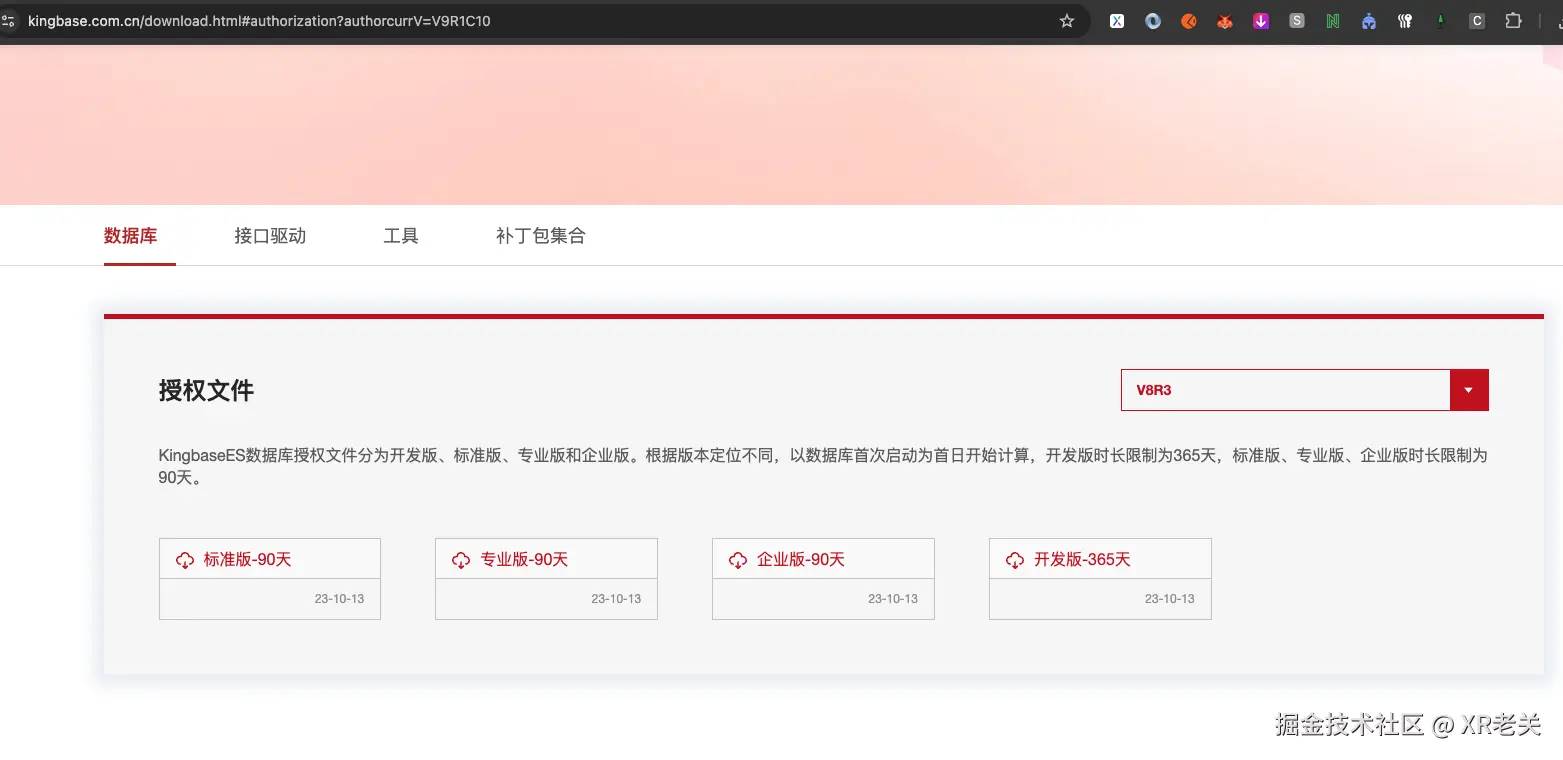This screenshot has width=1563, height=760.
Task: Open the gray S extension icon
Action: pyautogui.click(x=1297, y=21)
